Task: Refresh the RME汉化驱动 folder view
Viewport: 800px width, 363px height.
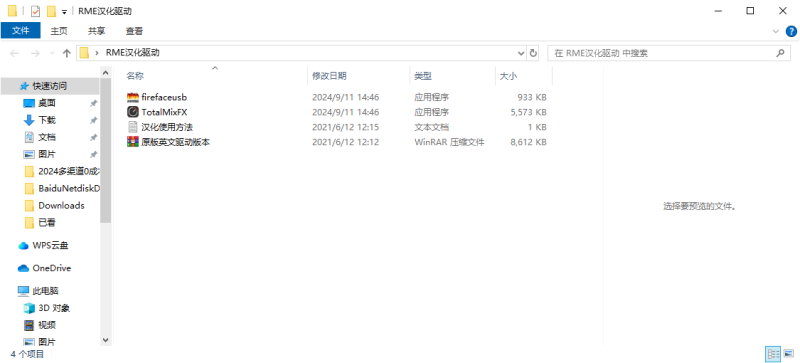Action: [534, 53]
